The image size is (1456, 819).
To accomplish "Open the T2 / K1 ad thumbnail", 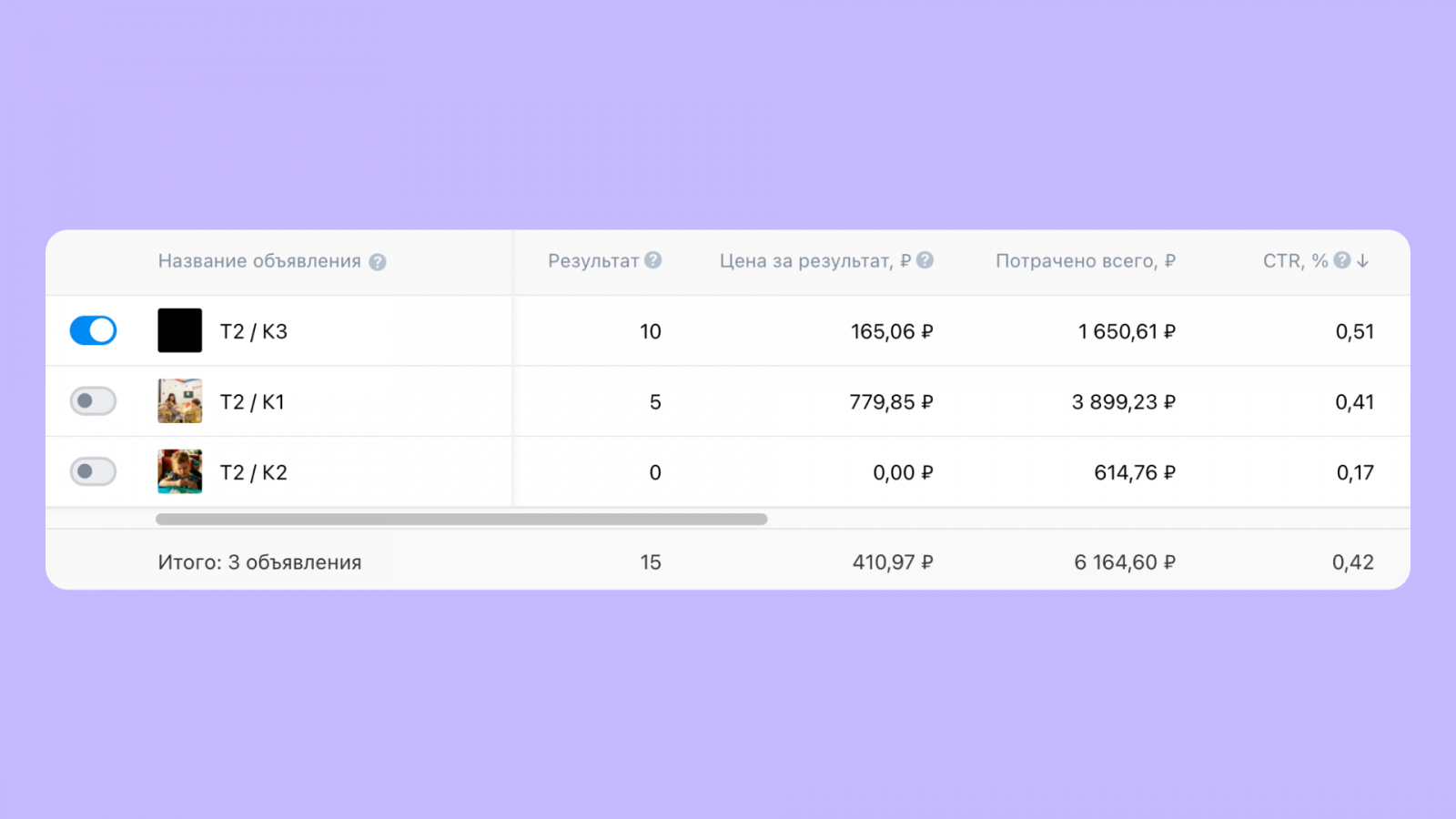I will tap(179, 401).
